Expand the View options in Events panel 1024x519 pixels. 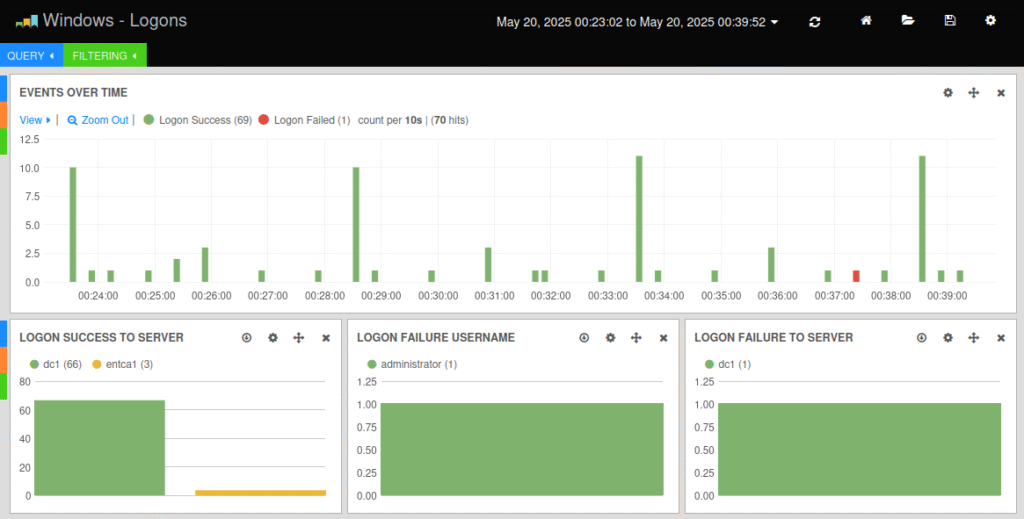coord(35,120)
